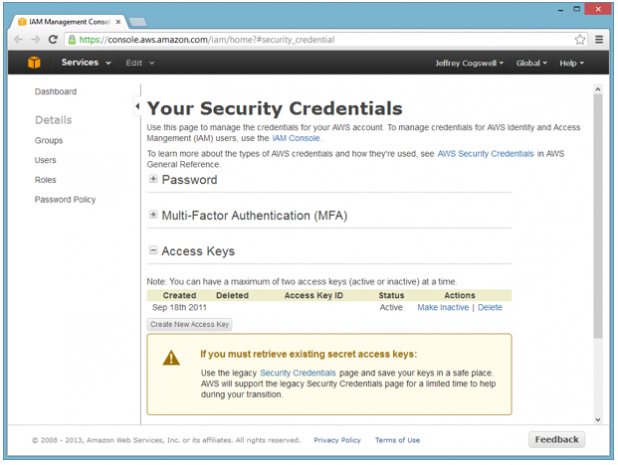Bookmark page with the star icon
618x465 pixels.
pyautogui.click(x=580, y=40)
